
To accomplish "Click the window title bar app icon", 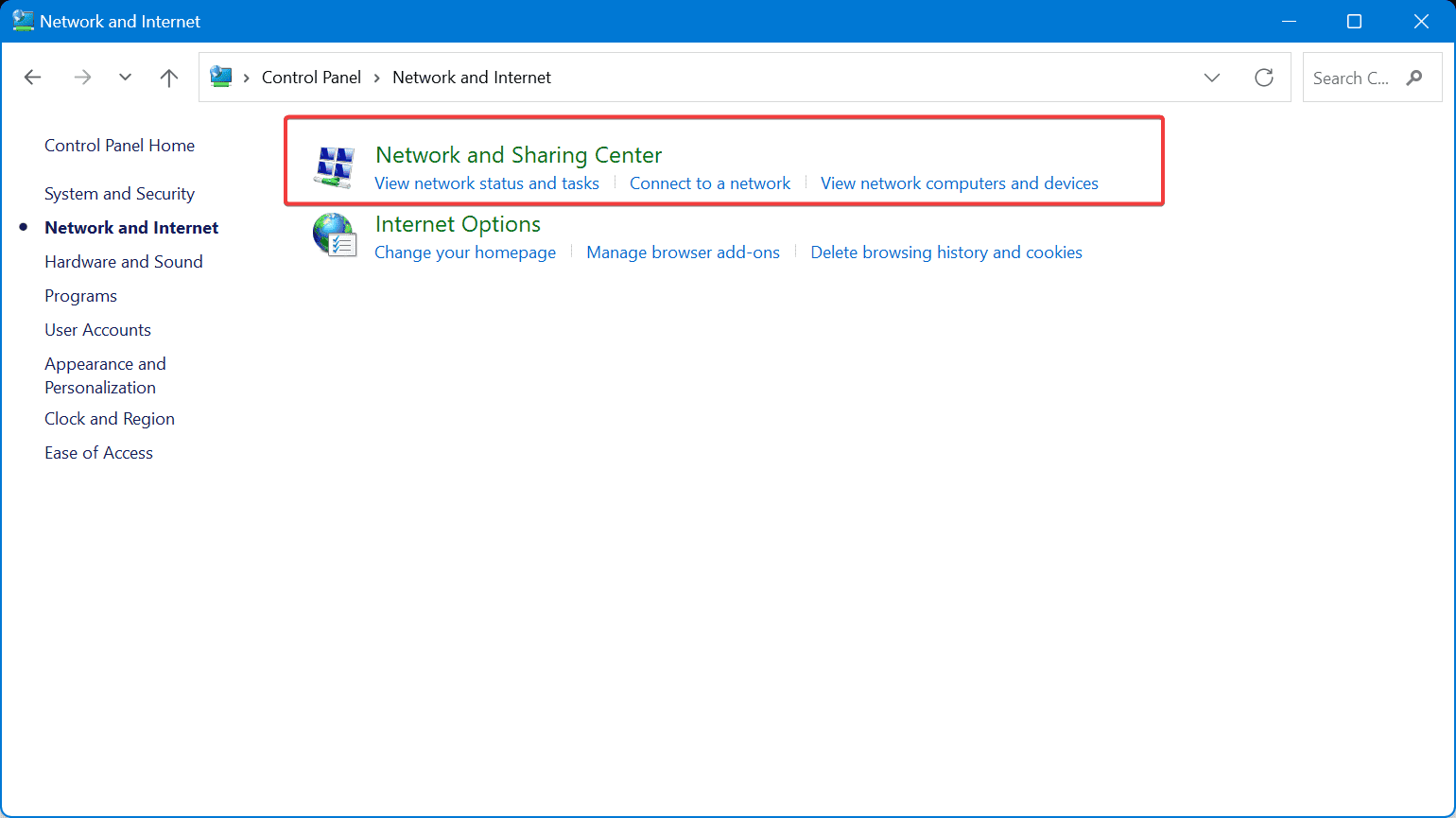I will 23,21.
